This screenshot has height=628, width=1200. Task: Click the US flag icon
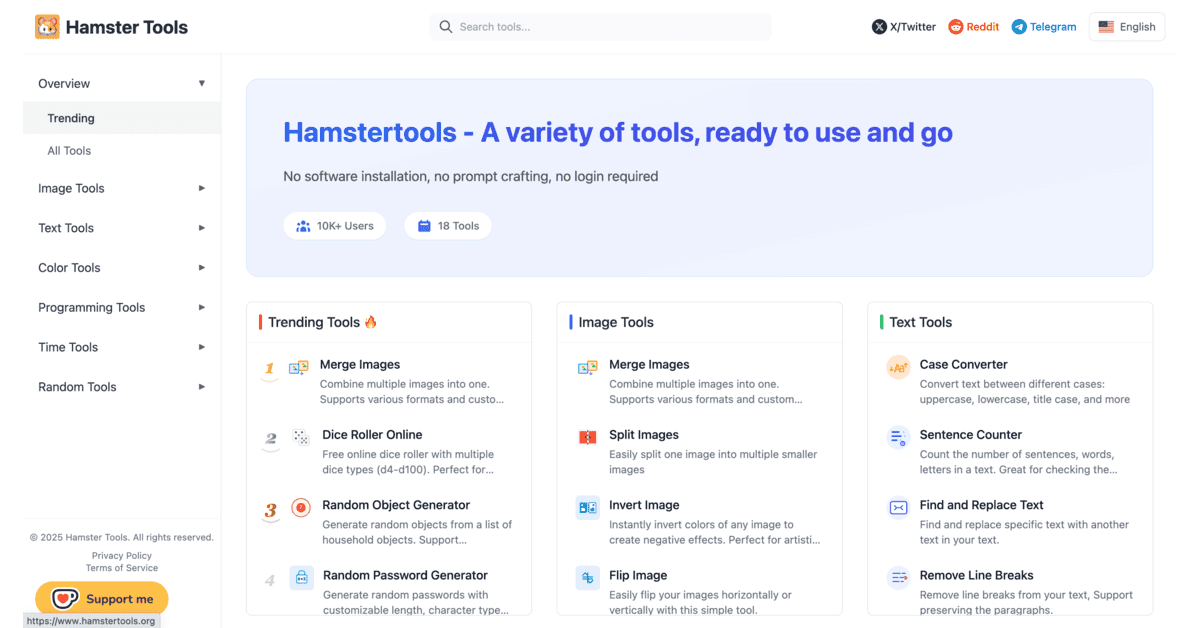(x=1106, y=27)
